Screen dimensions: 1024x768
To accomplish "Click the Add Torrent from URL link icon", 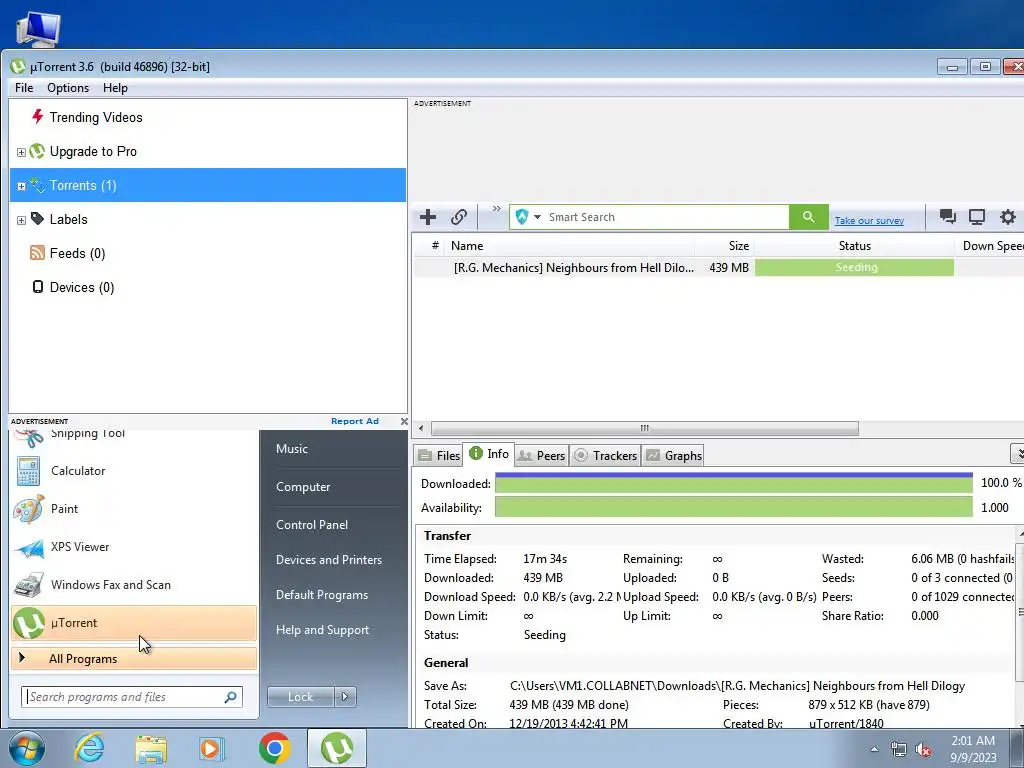I will coord(459,217).
